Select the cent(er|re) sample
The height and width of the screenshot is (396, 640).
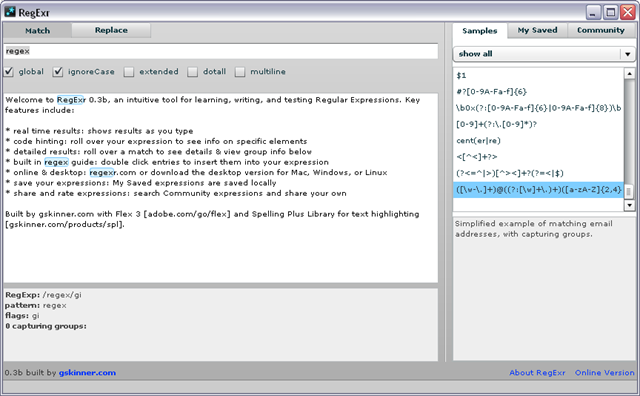click(x=538, y=140)
